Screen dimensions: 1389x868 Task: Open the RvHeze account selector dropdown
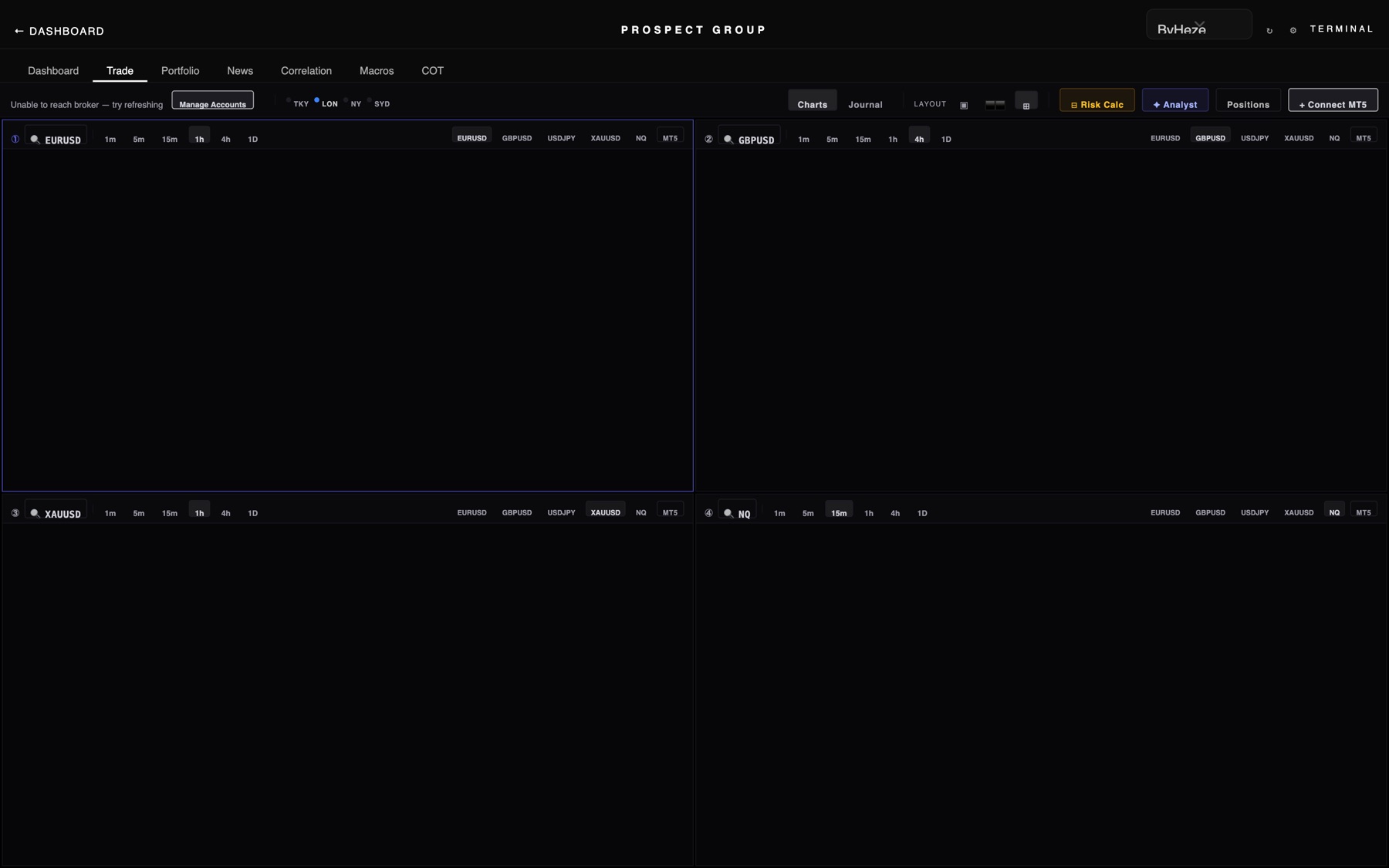click(1198, 25)
